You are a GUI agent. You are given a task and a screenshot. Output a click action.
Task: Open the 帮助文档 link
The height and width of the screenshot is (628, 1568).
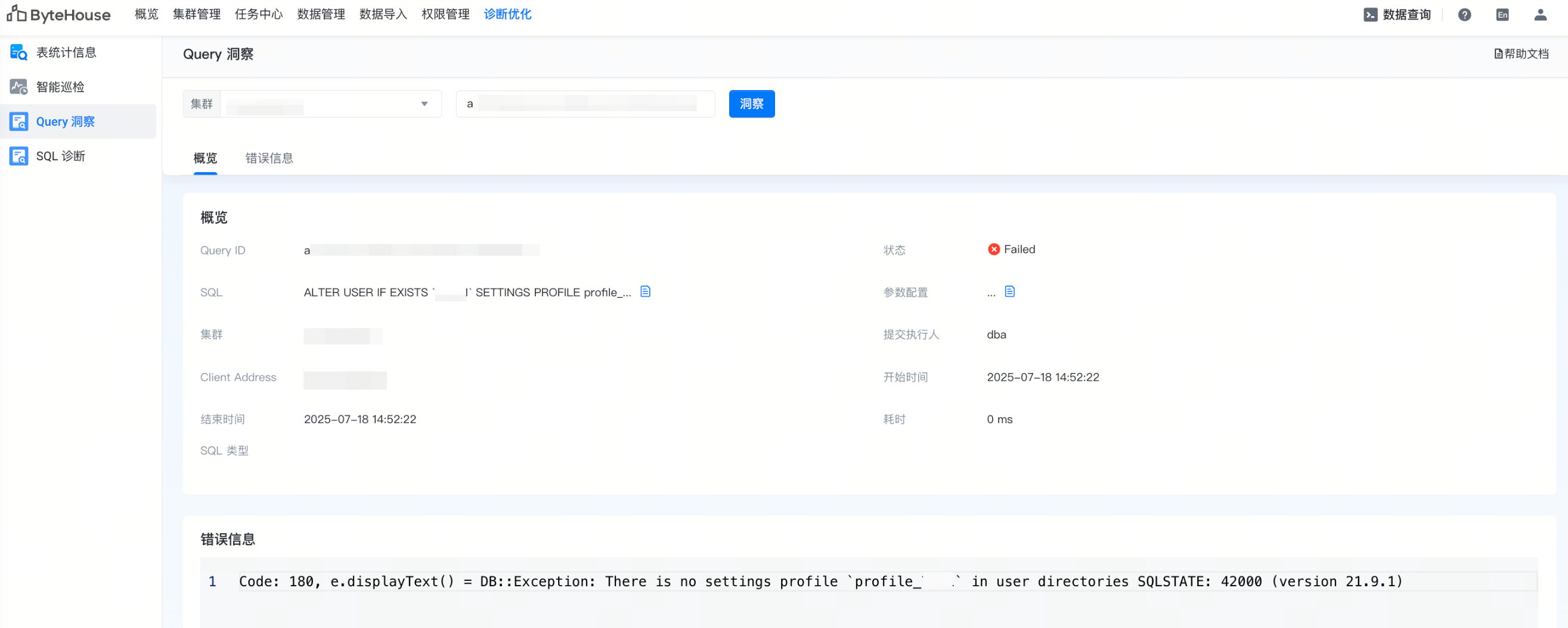tap(1521, 54)
